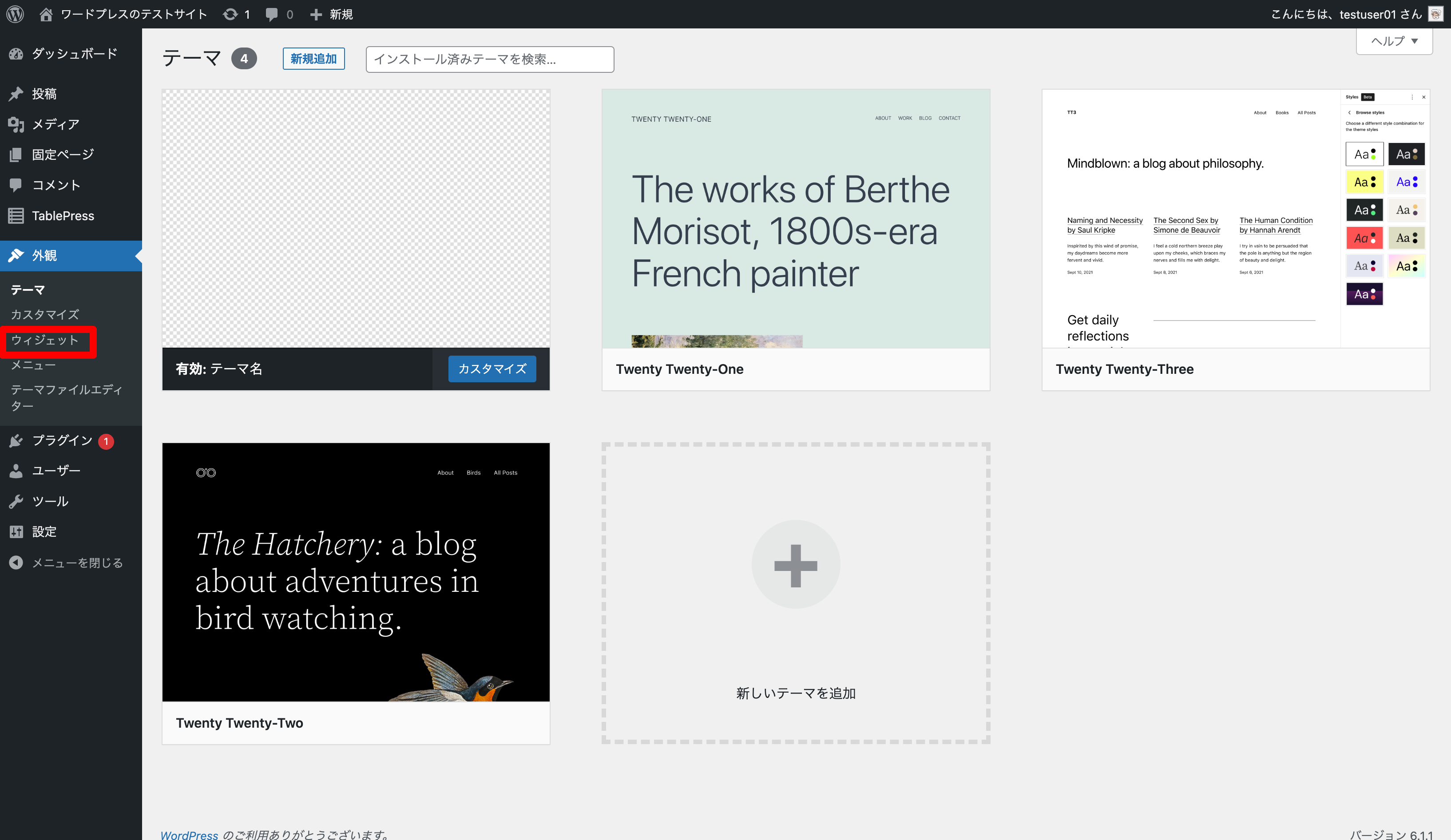Open コメント menu item
Viewport: 1451px width, 840px height.
click(x=71, y=185)
